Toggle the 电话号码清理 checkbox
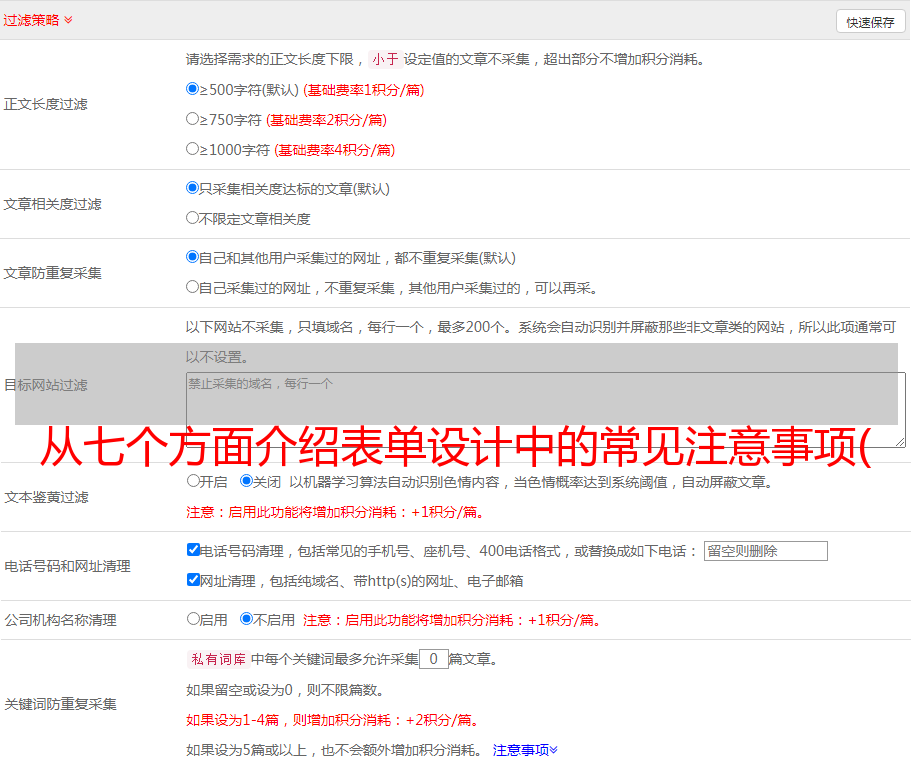 coord(194,550)
